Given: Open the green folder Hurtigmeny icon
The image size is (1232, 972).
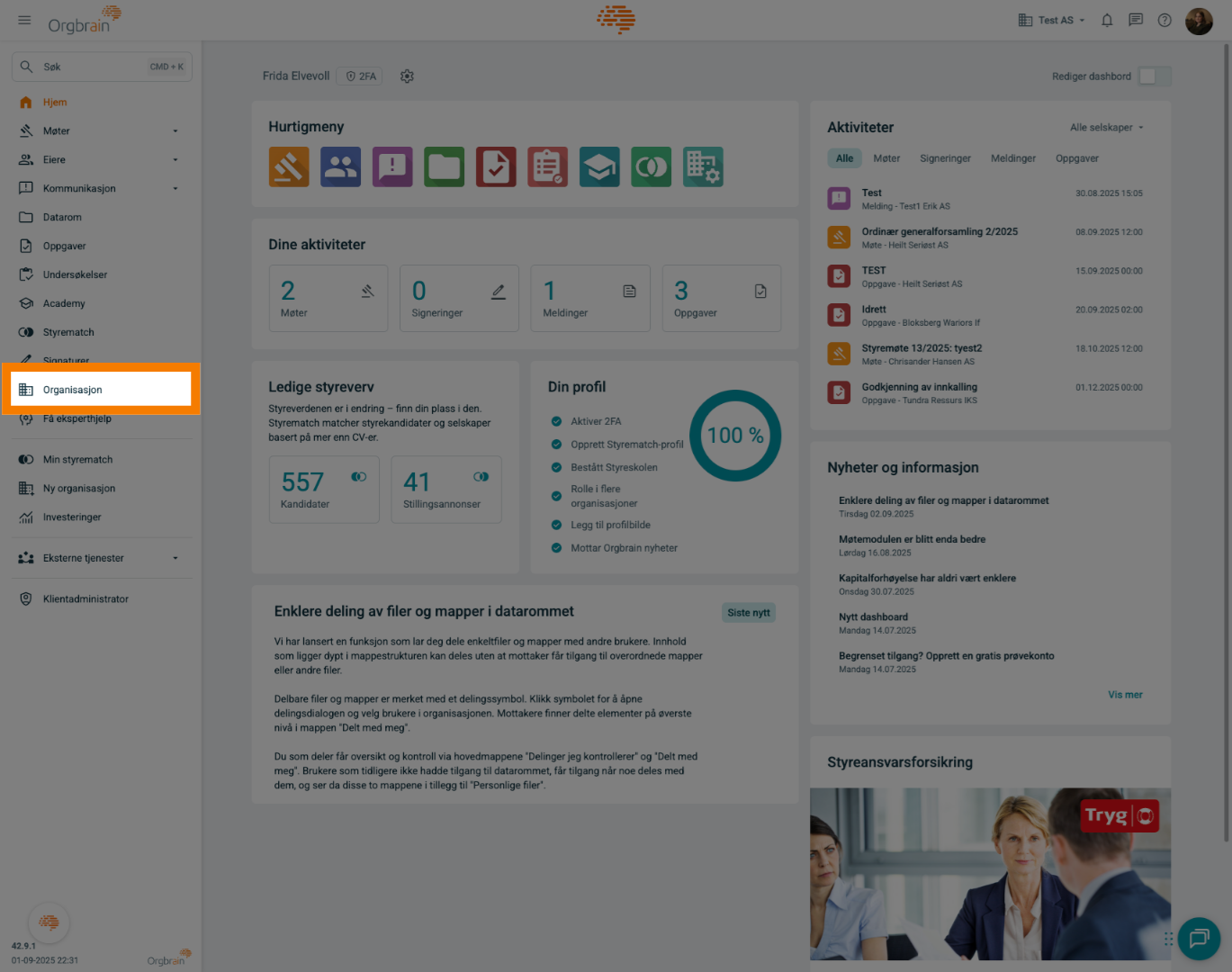Looking at the screenshot, I should [x=445, y=167].
